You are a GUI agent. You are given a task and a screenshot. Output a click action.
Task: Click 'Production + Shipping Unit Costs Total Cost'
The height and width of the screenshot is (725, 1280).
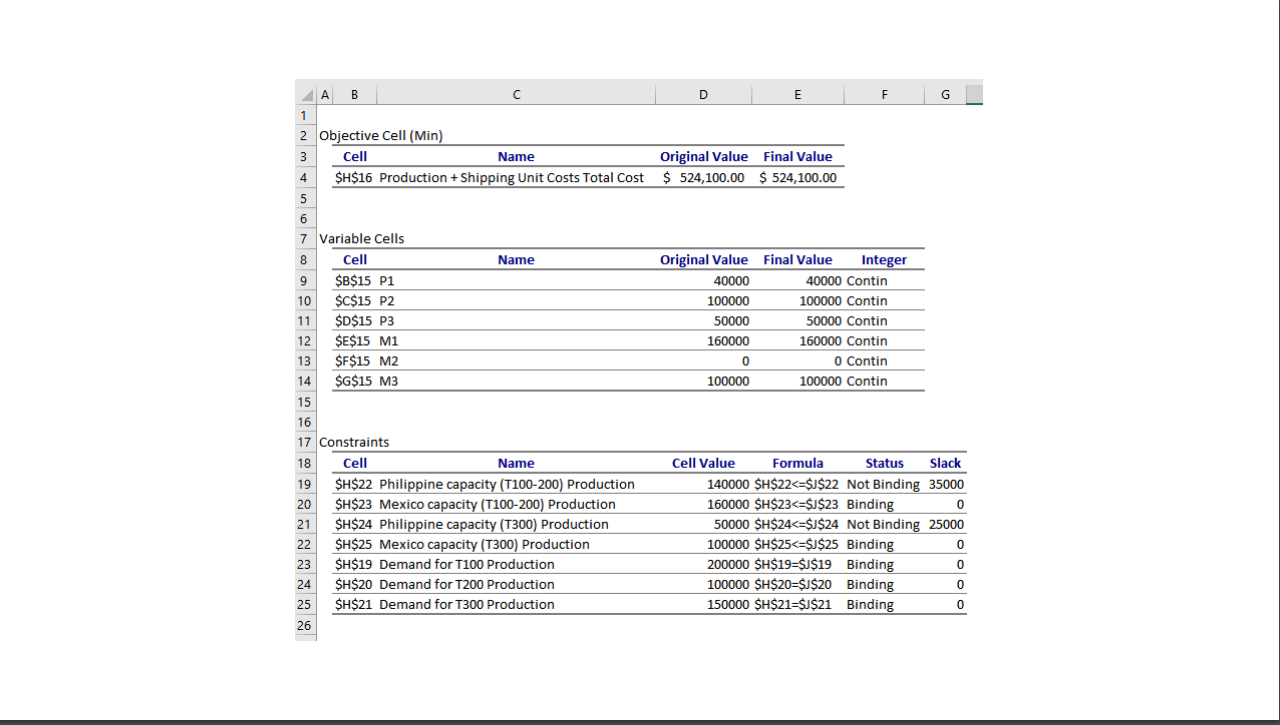click(x=511, y=178)
